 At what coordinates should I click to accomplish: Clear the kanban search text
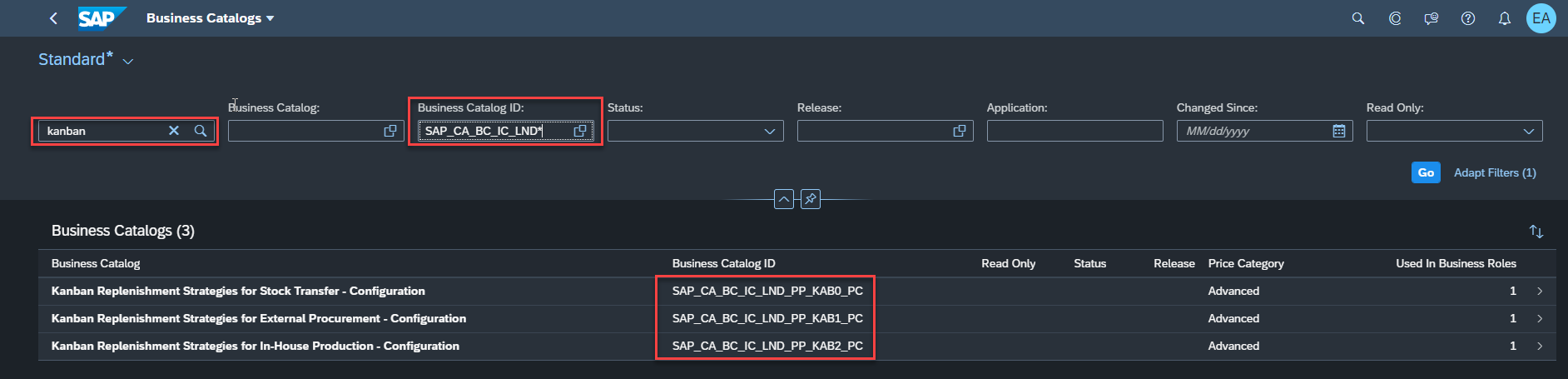coord(174,131)
